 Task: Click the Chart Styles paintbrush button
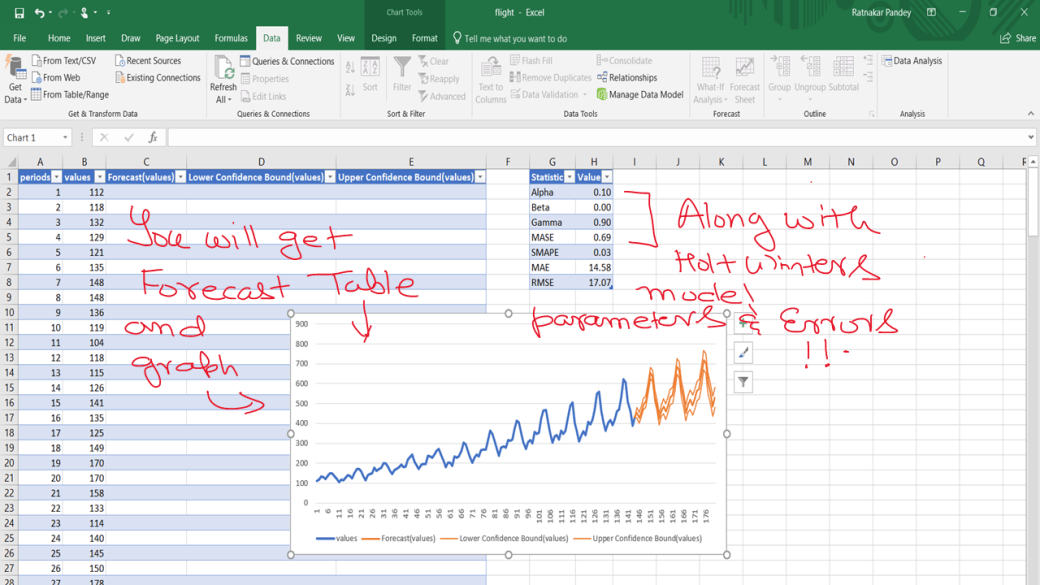tap(744, 353)
